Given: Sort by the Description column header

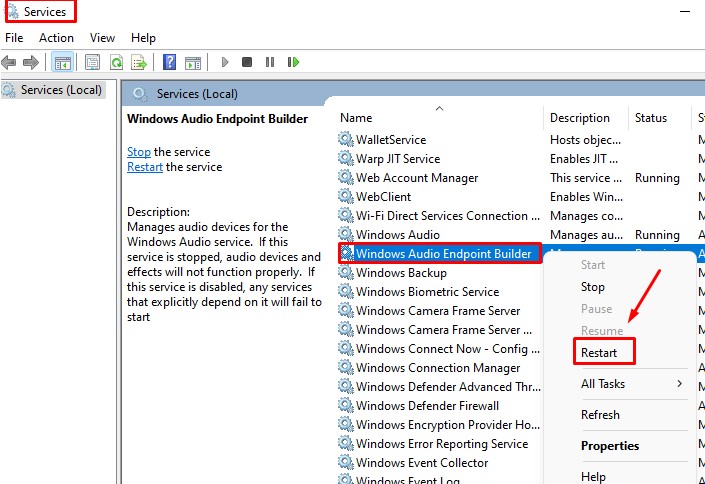Looking at the screenshot, I should pos(580,118).
